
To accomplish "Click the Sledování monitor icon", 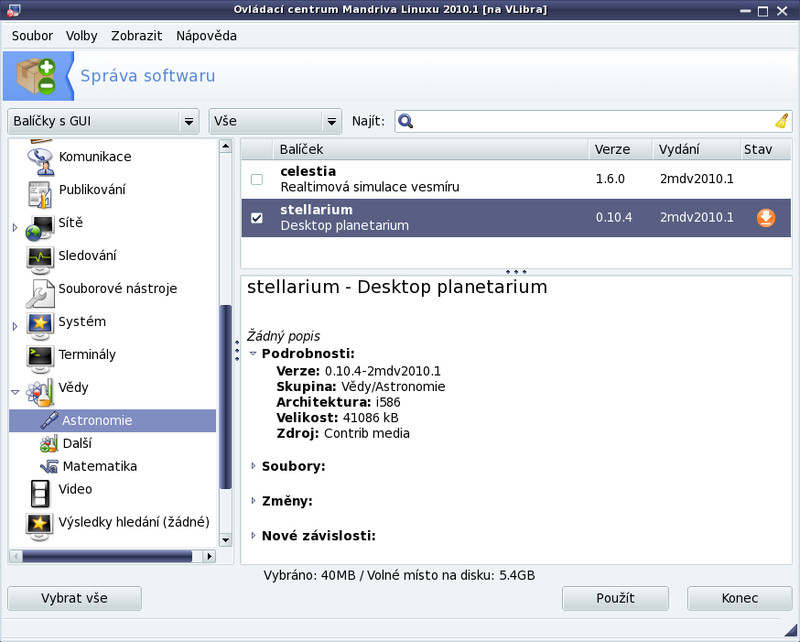I will point(40,260).
